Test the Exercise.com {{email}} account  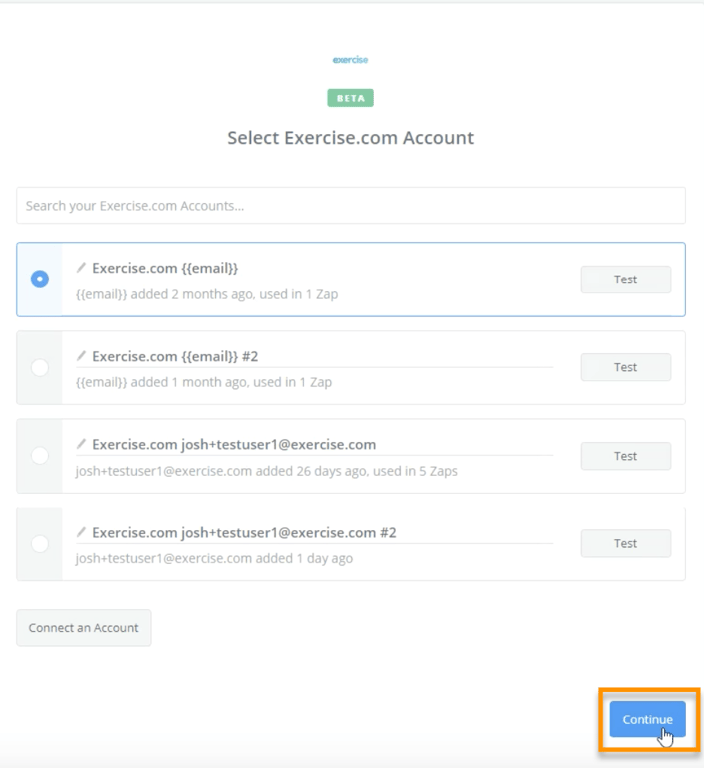coord(625,280)
